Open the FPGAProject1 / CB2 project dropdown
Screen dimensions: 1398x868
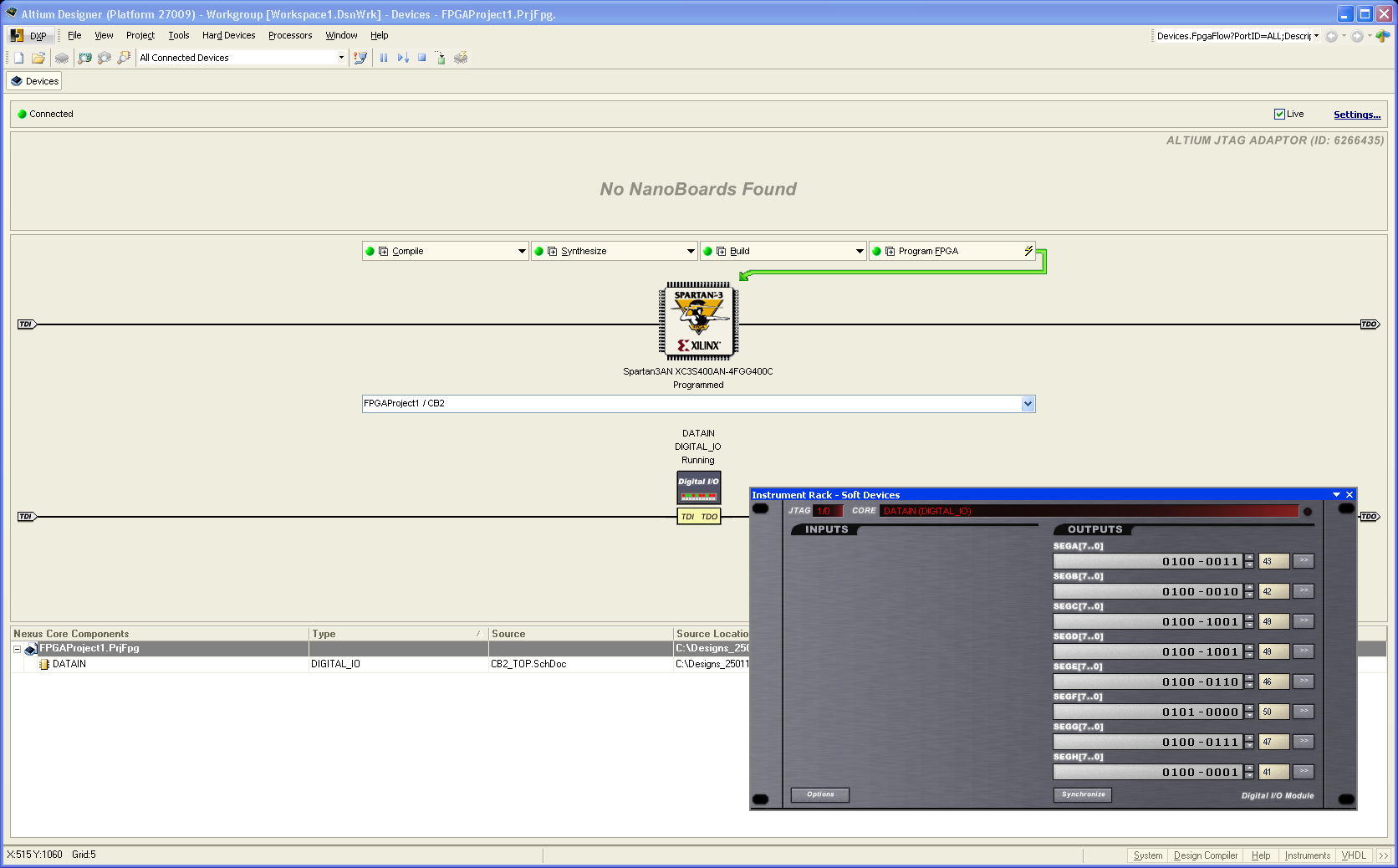(x=1028, y=404)
